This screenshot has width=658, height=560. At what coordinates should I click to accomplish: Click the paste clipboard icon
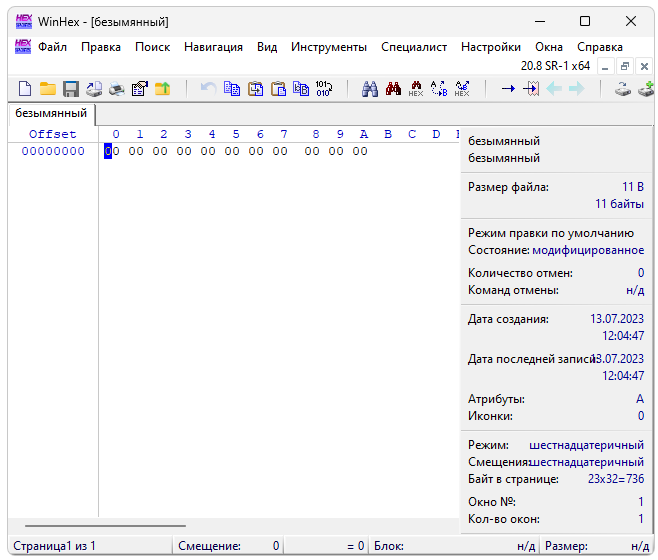point(278,89)
